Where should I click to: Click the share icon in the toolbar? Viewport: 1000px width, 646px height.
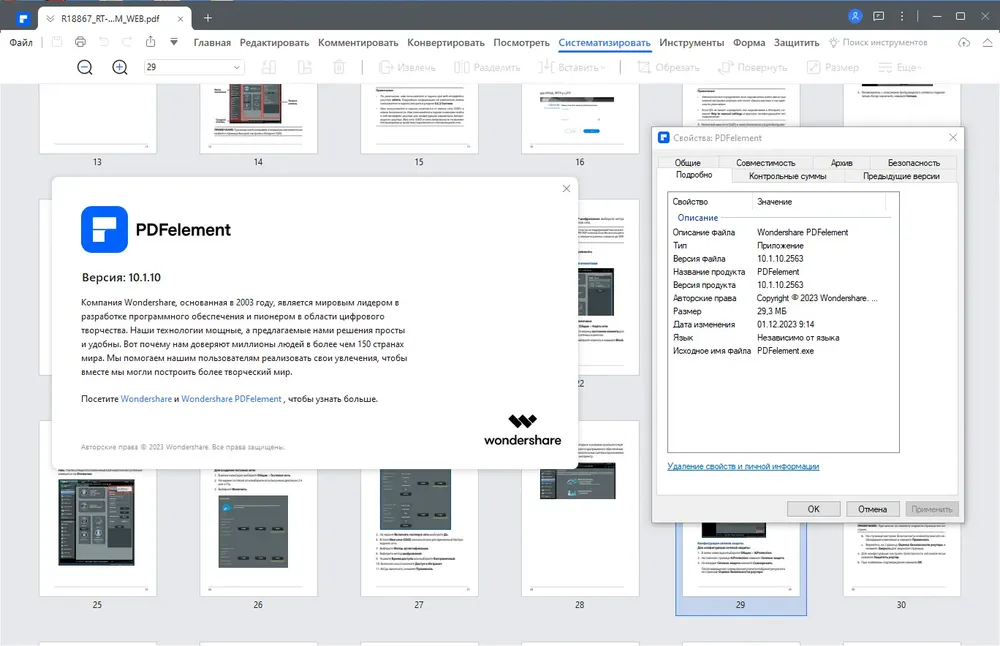click(151, 42)
